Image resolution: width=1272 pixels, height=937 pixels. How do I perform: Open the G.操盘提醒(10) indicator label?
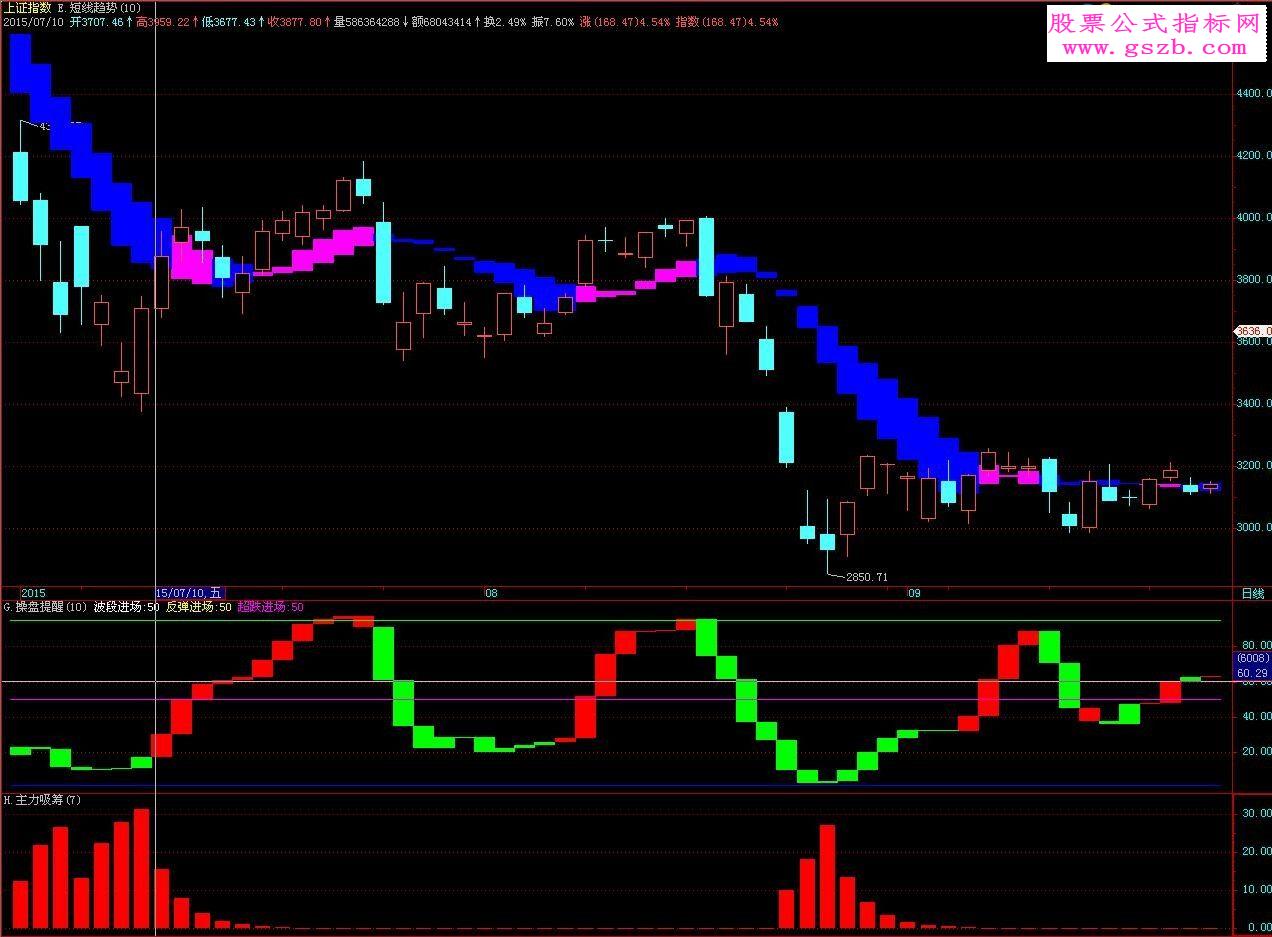45,606
